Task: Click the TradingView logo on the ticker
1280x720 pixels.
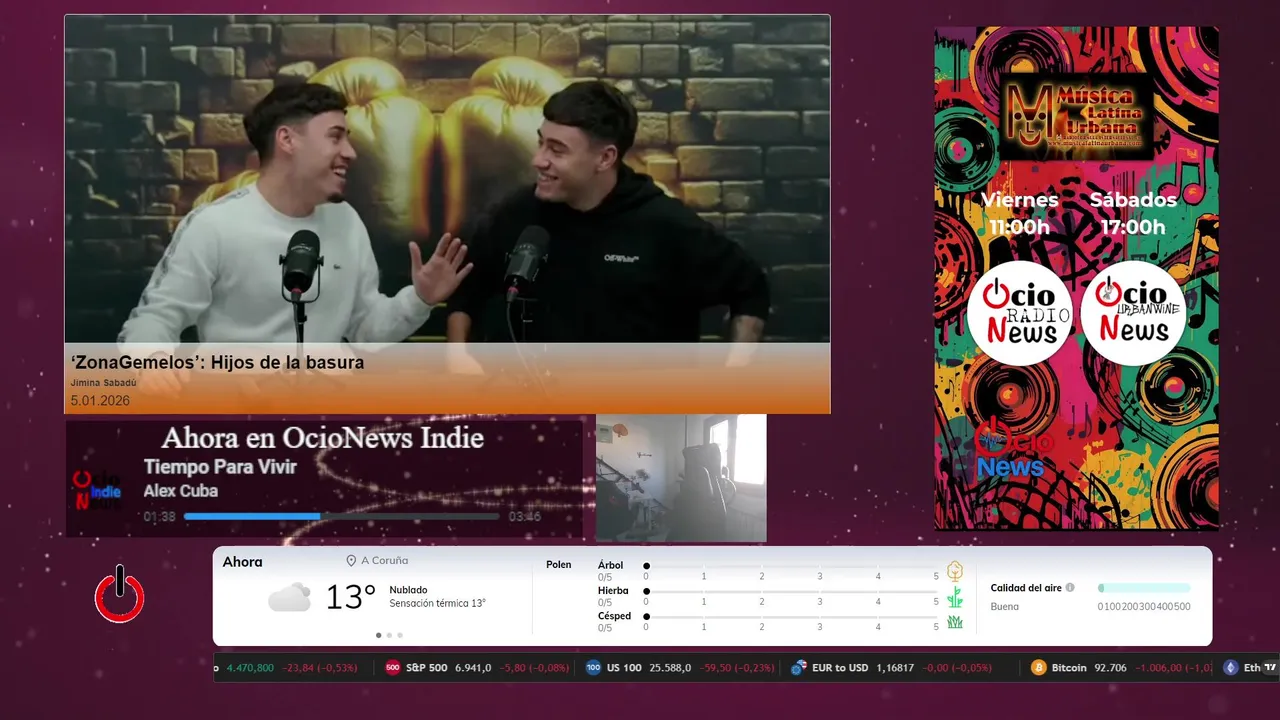Action: 1270,667
